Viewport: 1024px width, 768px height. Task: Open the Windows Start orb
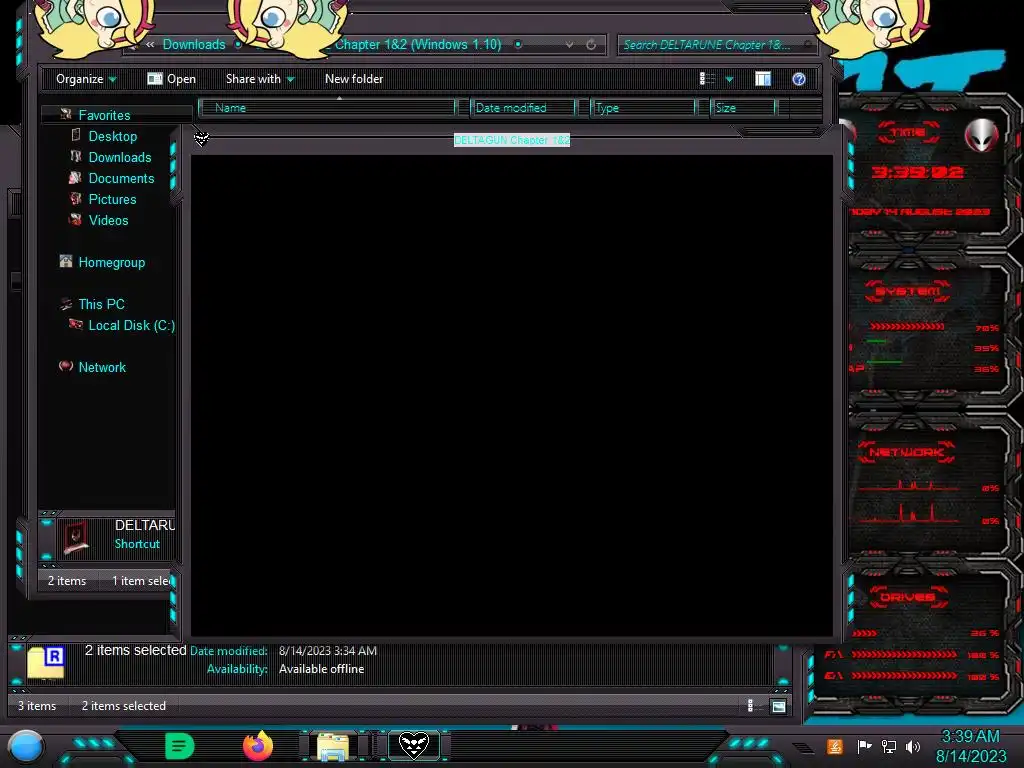tap(27, 747)
